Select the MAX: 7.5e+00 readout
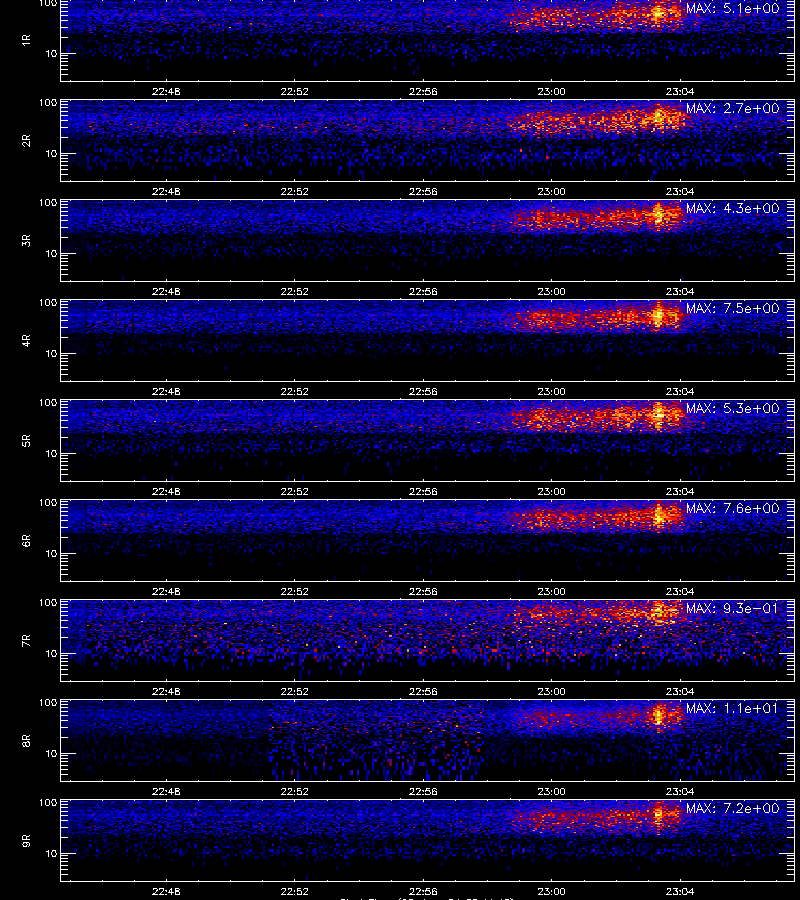800x900 pixels. (732, 308)
